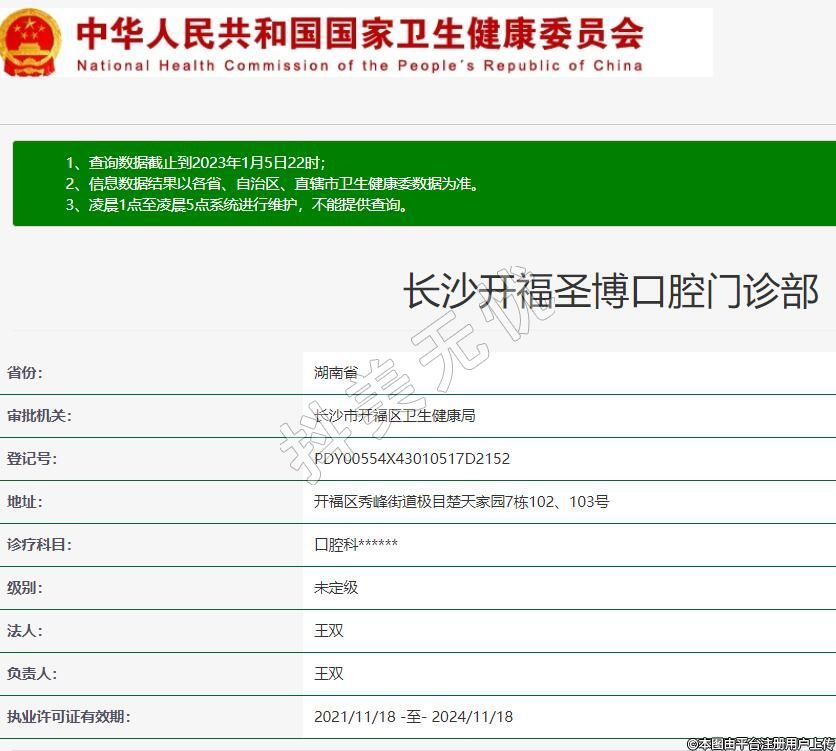
Task: Click the address value starting with 开福区秀峰街道
Action: [x=461, y=502]
